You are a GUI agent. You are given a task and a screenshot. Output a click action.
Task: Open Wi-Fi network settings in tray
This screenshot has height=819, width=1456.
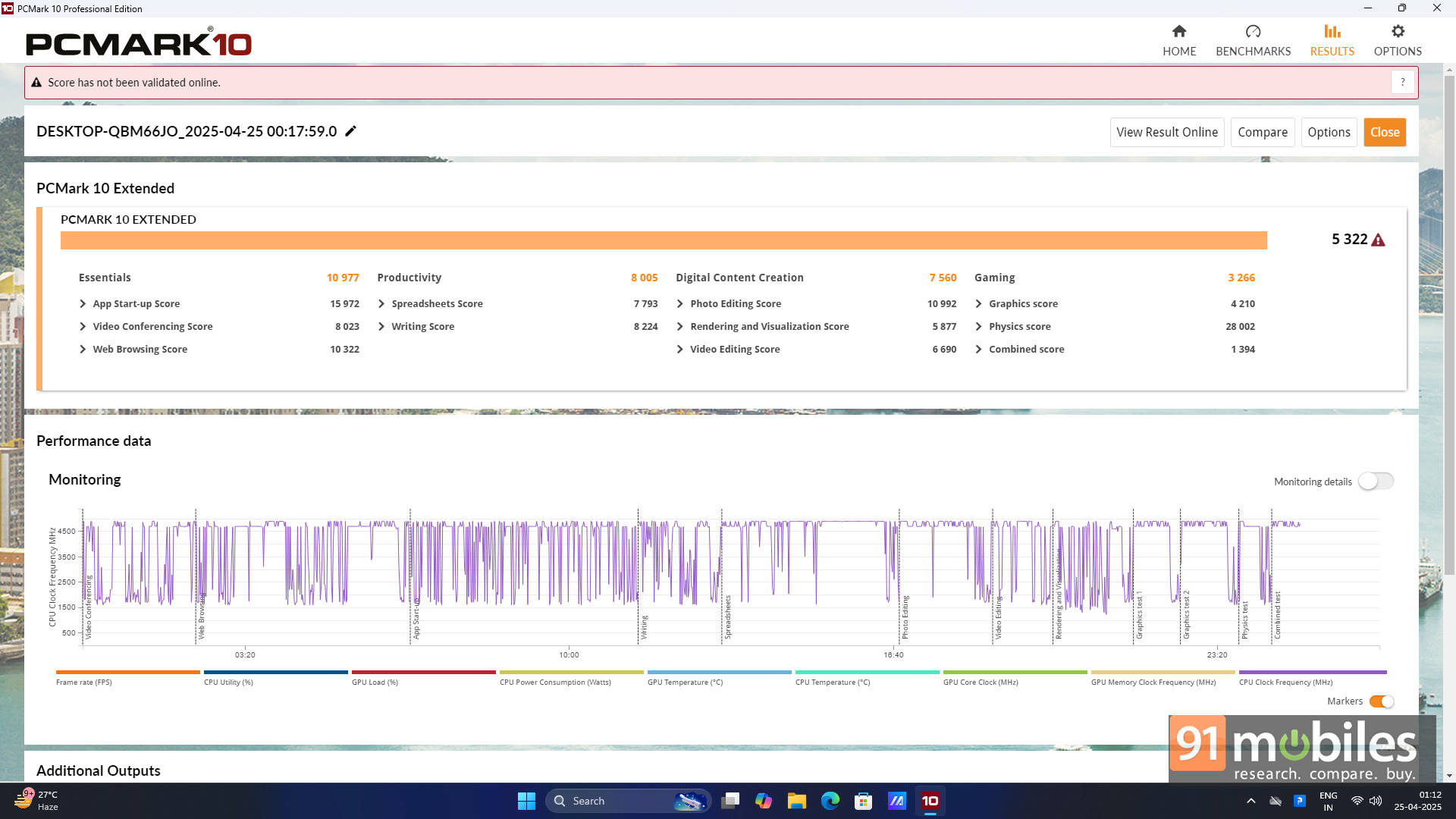pyautogui.click(x=1357, y=801)
